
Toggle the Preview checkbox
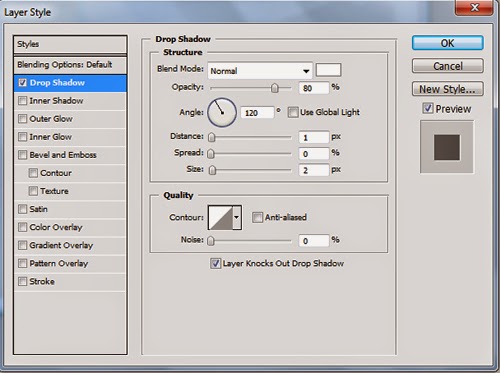click(428, 108)
